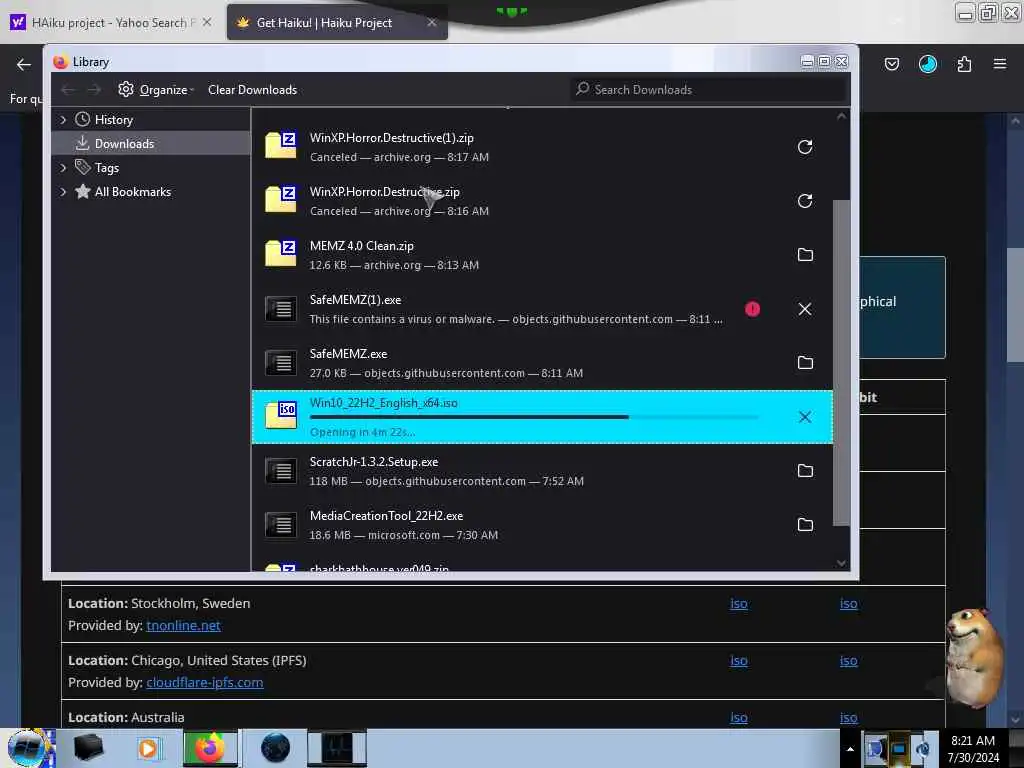Click second iso link for Chicago mirror

[848, 660]
